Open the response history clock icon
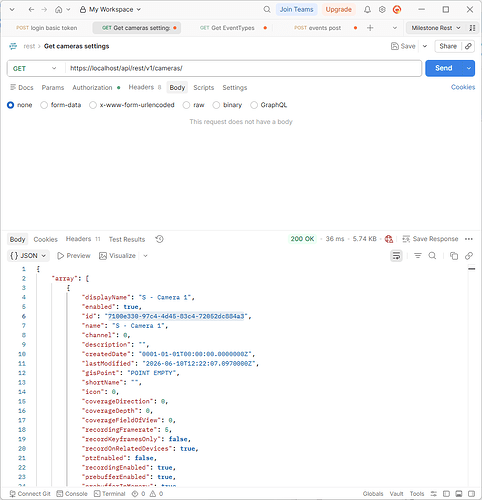482x500 pixels. [x=160, y=239]
